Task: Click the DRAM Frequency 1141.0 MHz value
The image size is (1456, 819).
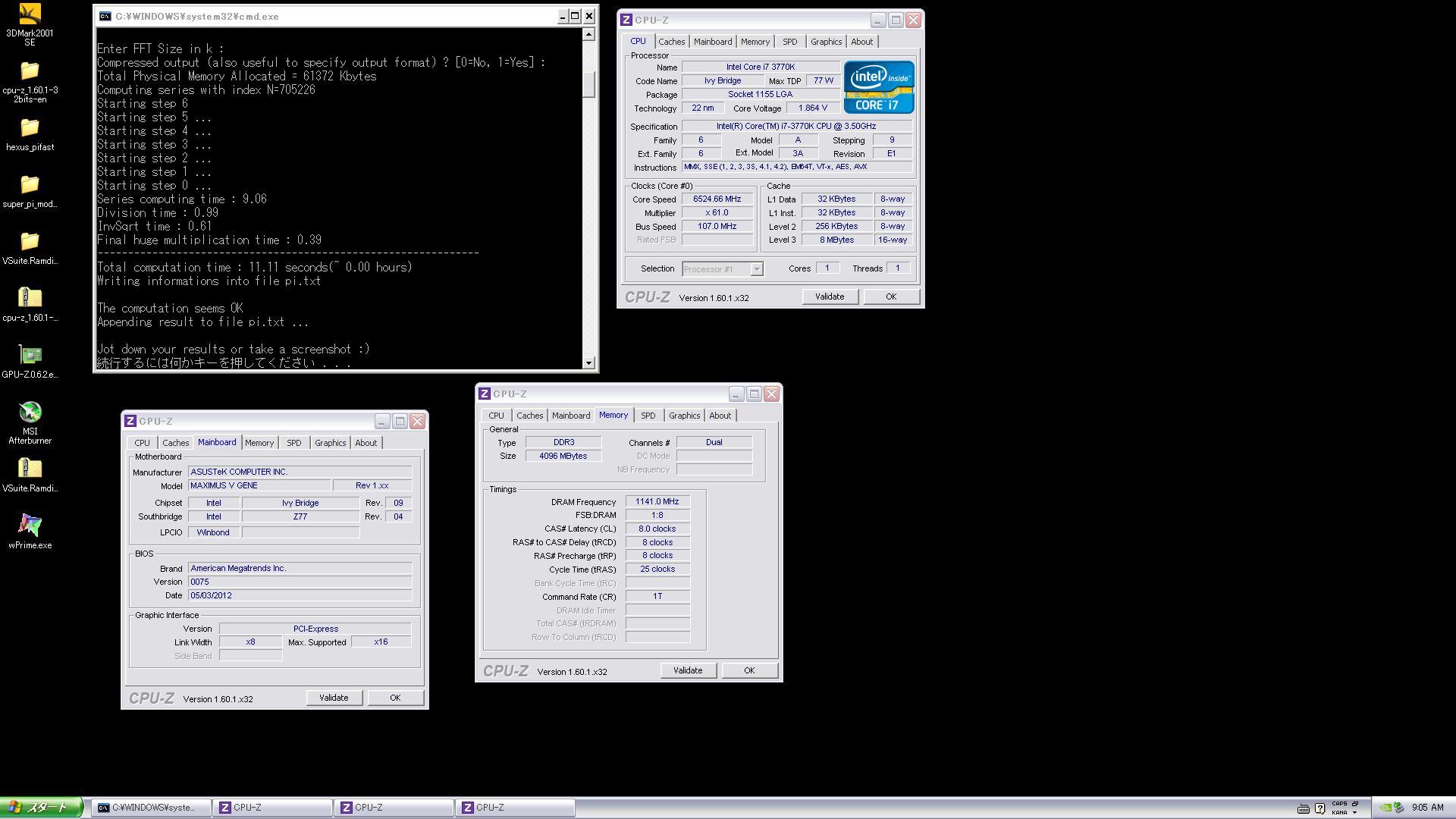Action: (x=657, y=501)
